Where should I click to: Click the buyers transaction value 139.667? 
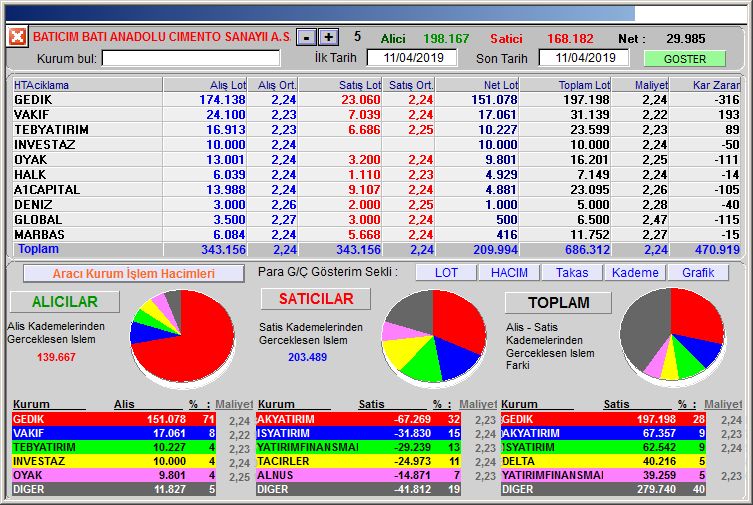click(x=56, y=357)
